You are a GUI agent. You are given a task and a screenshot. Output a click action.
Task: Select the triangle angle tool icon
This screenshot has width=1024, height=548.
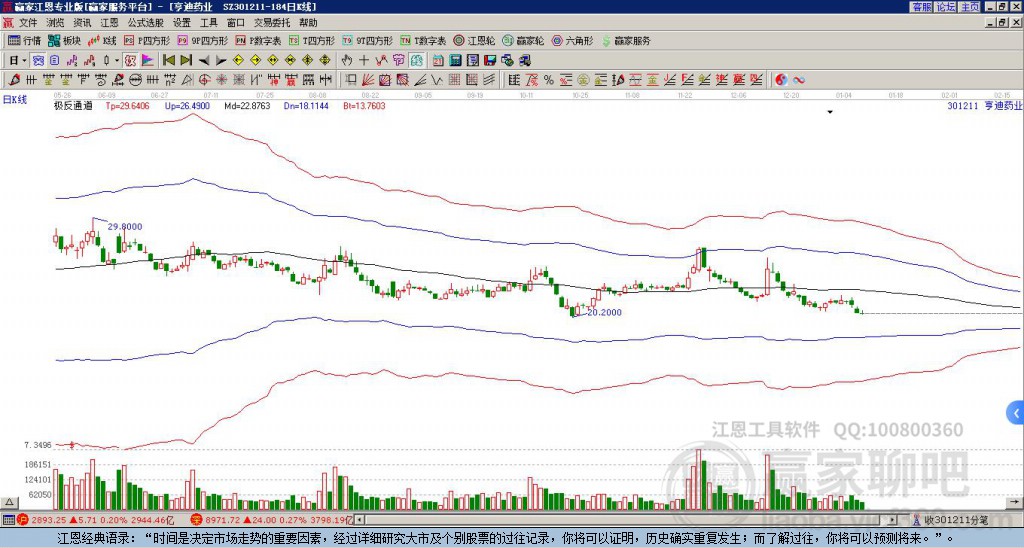coord(187,80)
